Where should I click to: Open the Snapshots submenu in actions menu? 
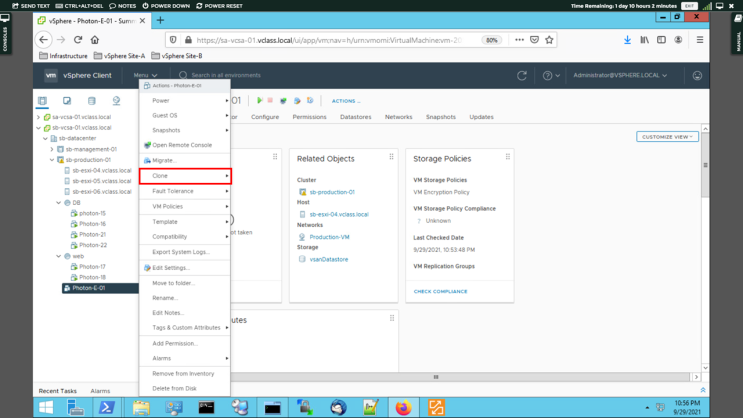(185, 130)
